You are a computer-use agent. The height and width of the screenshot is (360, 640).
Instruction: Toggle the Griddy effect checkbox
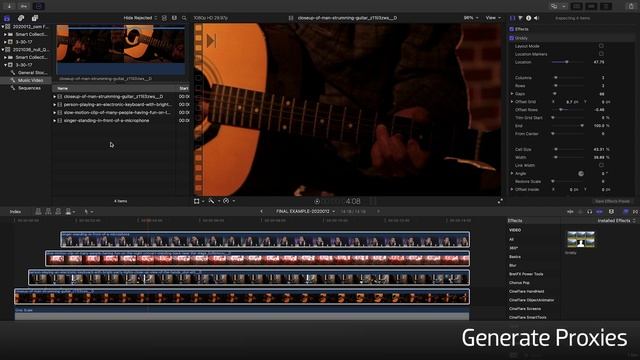[x=511, y=38]
